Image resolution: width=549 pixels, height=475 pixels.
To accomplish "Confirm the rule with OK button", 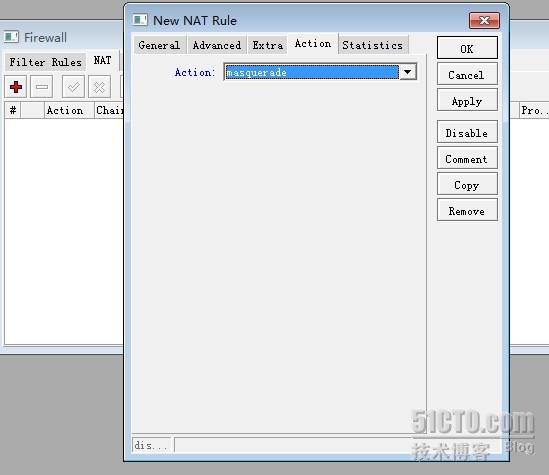I will tap(467, 49).
